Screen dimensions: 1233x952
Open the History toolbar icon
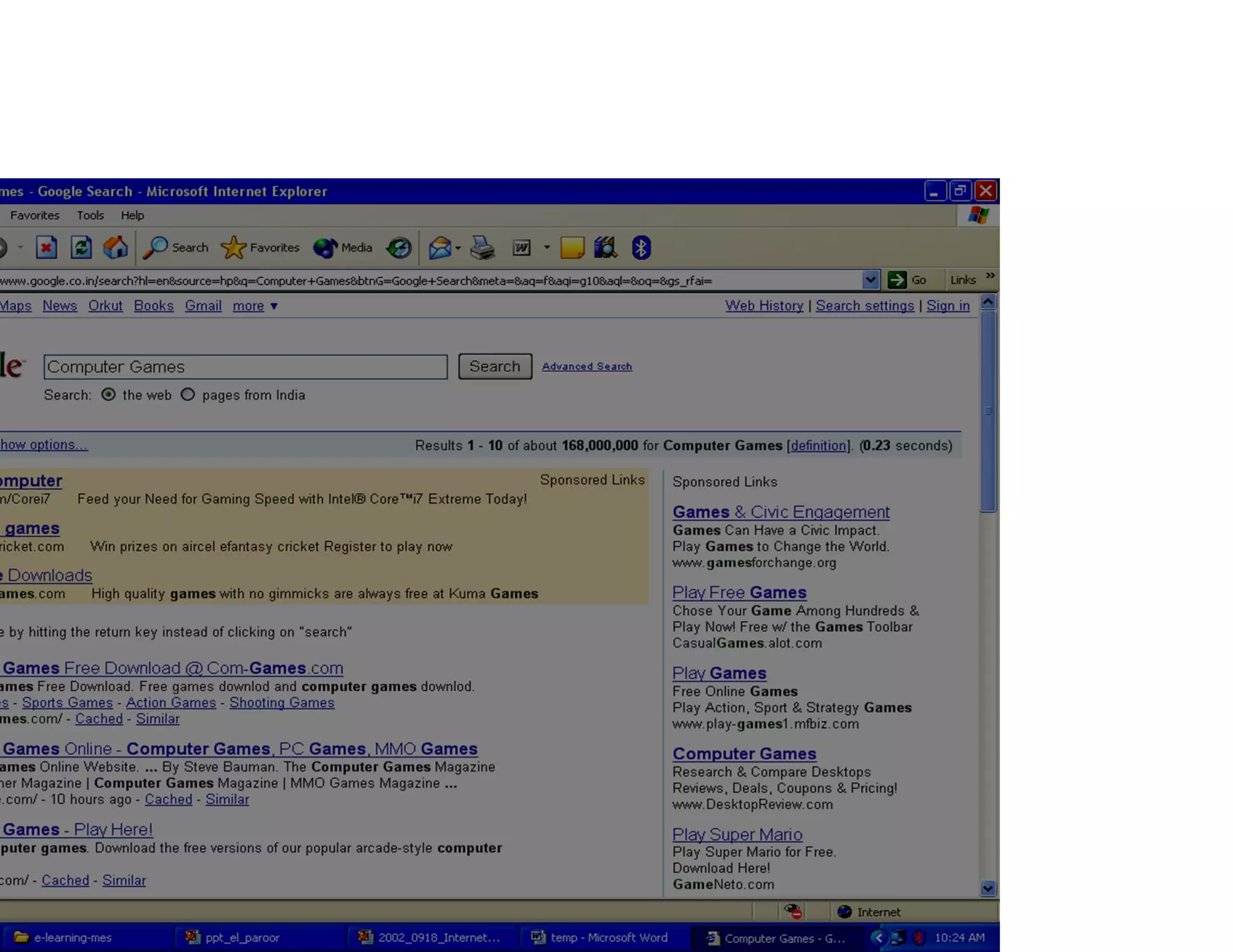point(399,247)
